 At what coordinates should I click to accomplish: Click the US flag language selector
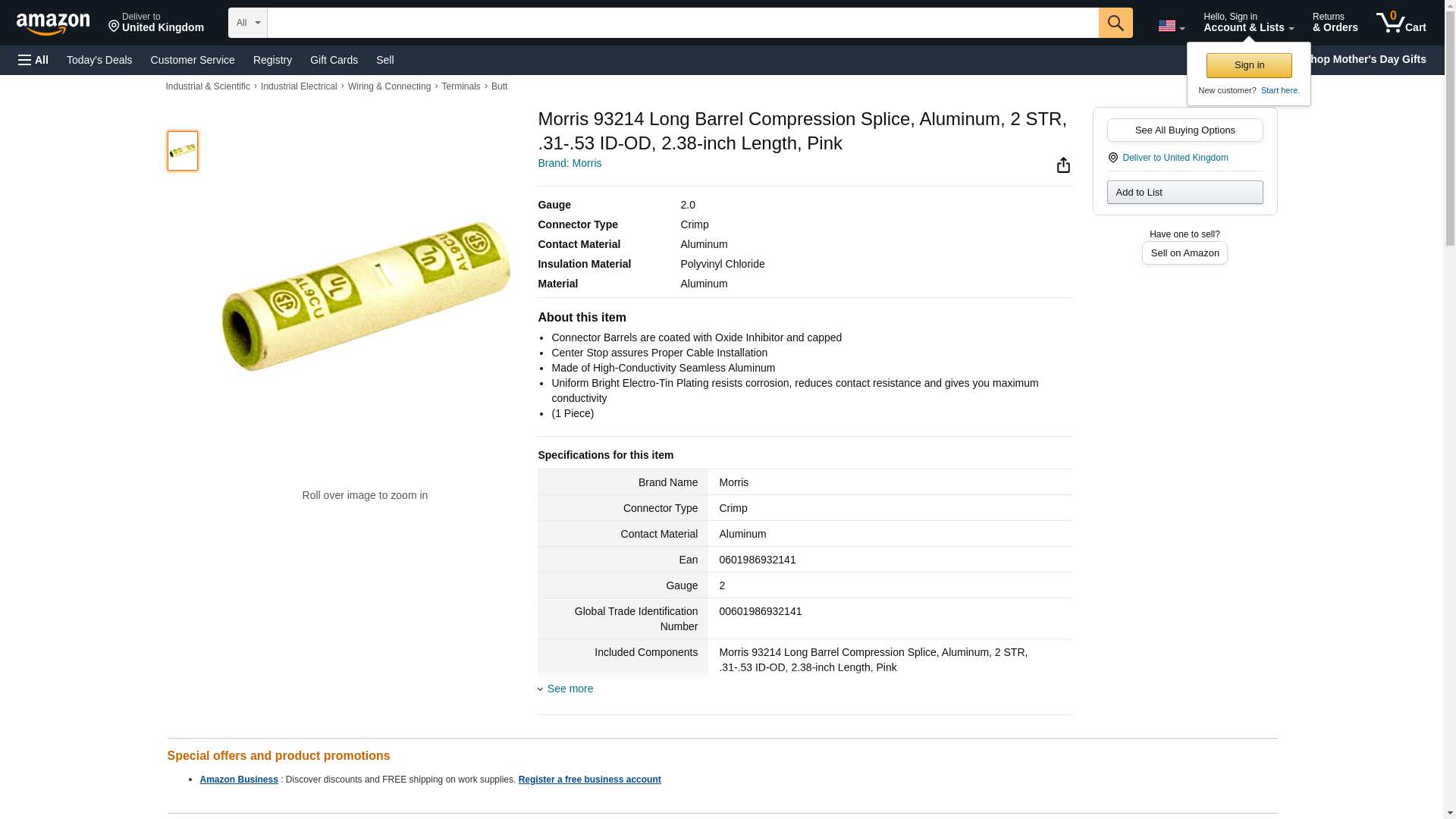[x=1171, y=26]
